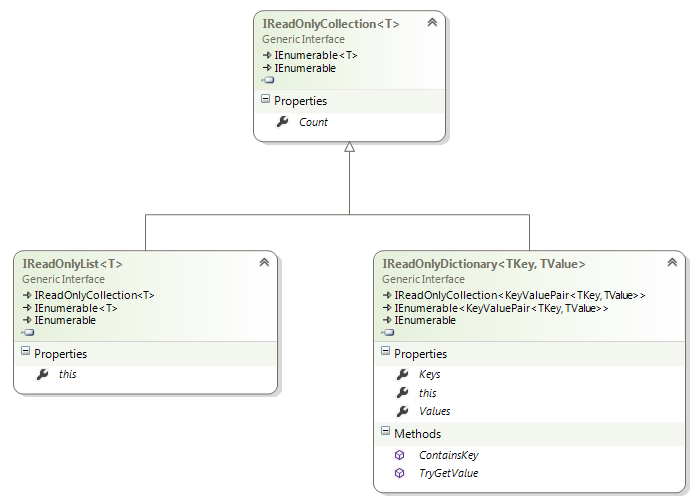Collapse Methods section in IReadOnlyDictionary
Viewport: 697px width, 502px height.
coord(385,431)
